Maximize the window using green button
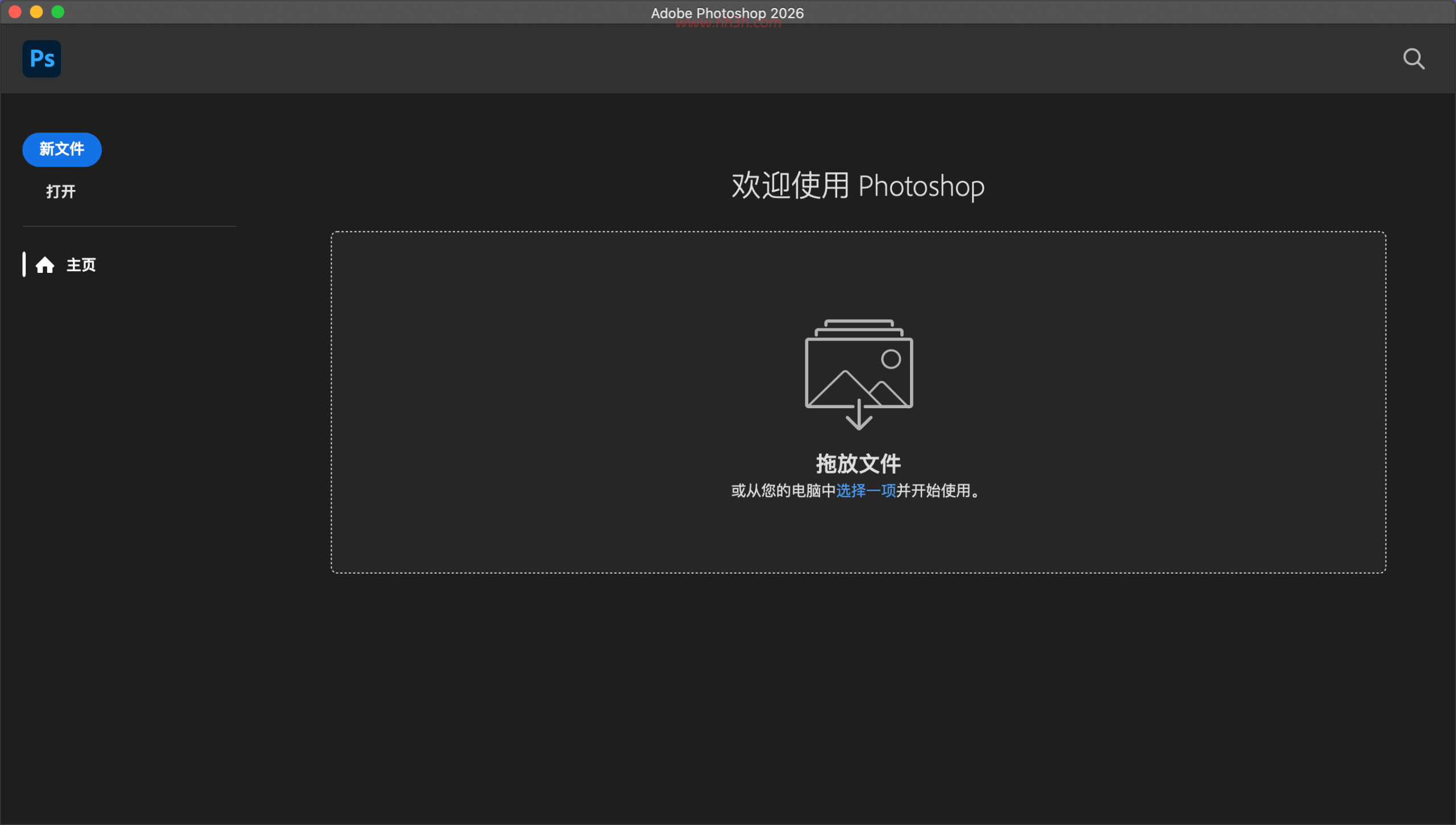 [x=58, y=12]
